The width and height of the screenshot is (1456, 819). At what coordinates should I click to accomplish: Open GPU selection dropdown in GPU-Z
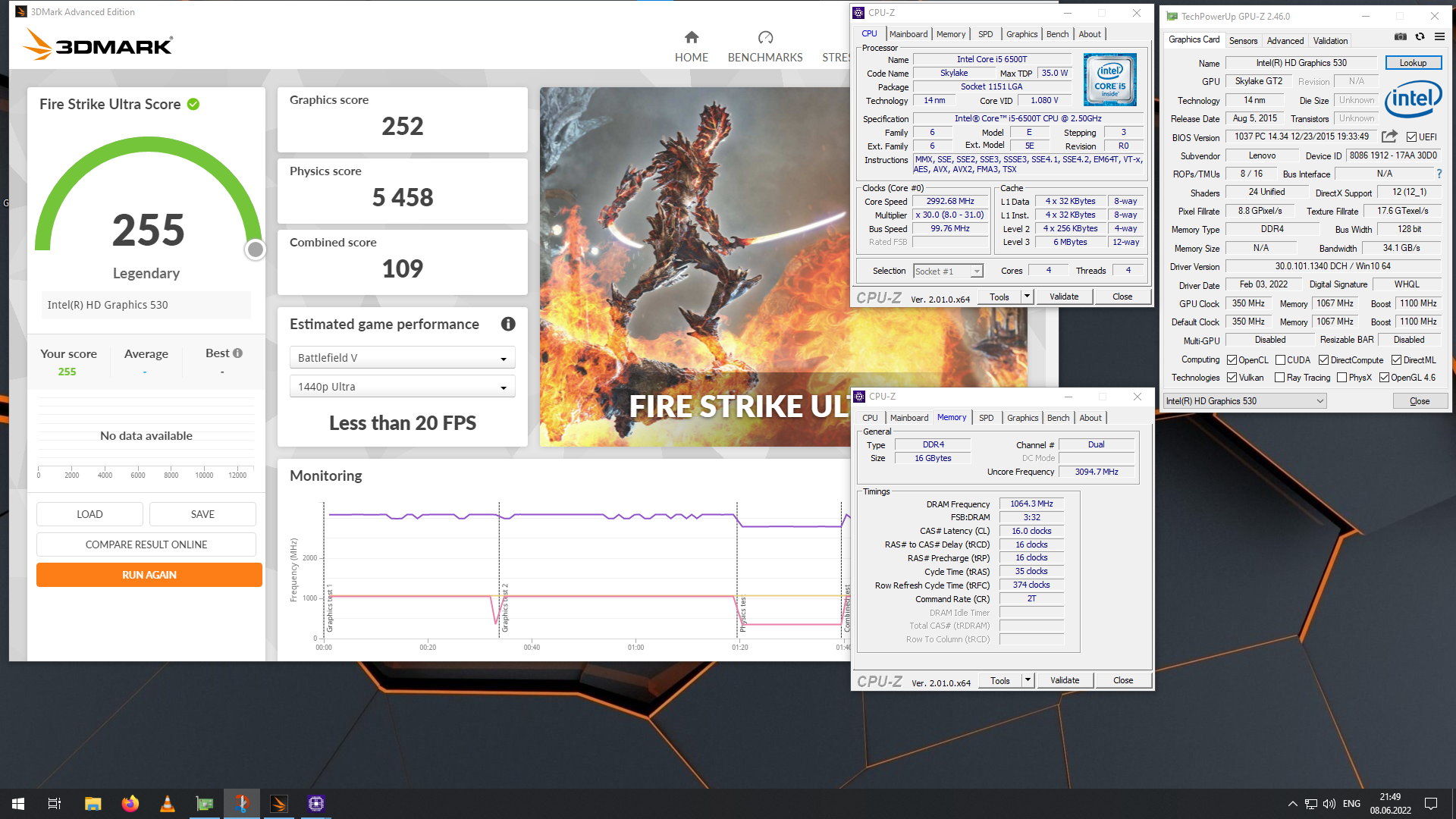1245,401
